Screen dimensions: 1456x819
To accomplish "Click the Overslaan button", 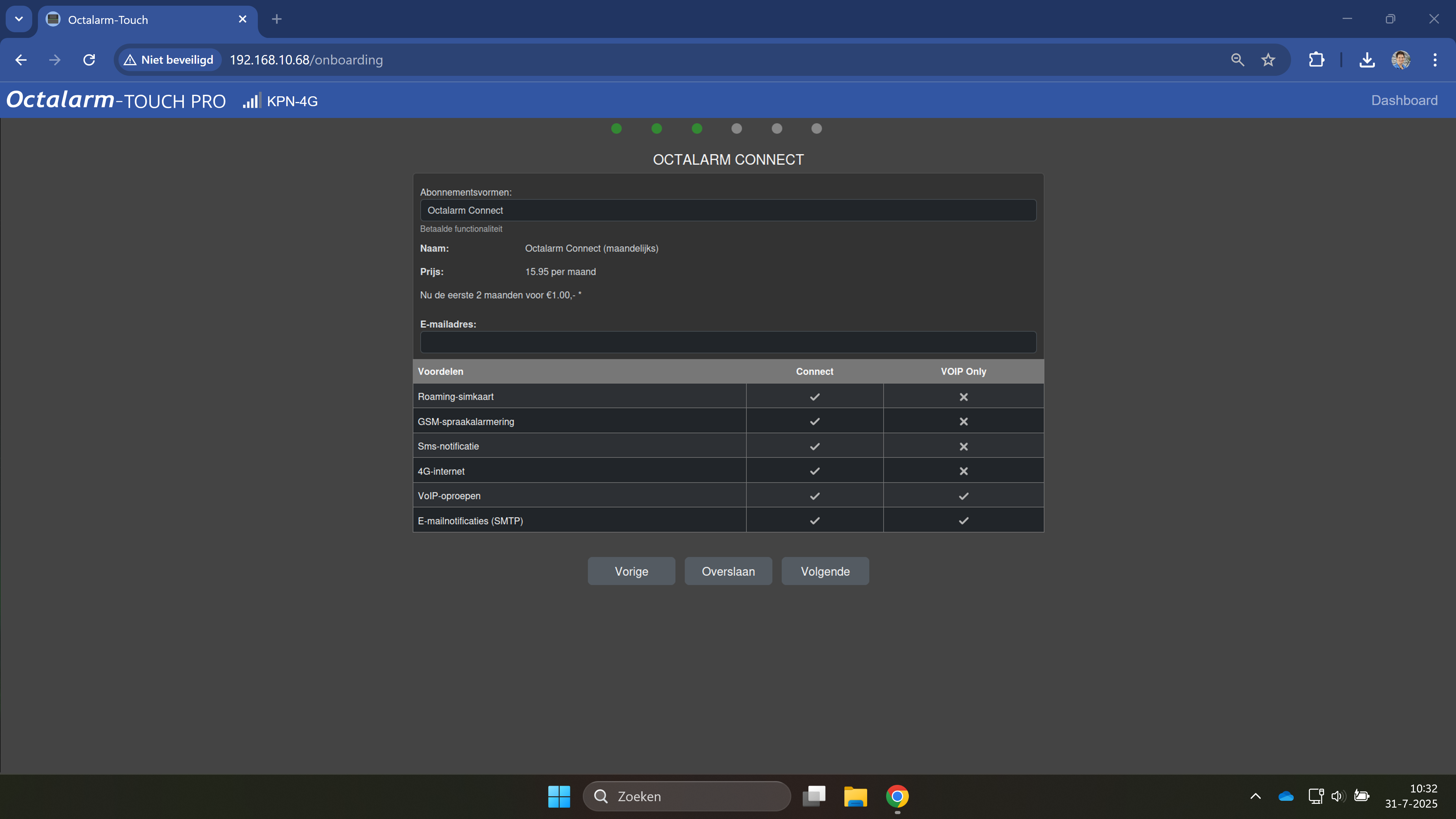I will 728,571.
